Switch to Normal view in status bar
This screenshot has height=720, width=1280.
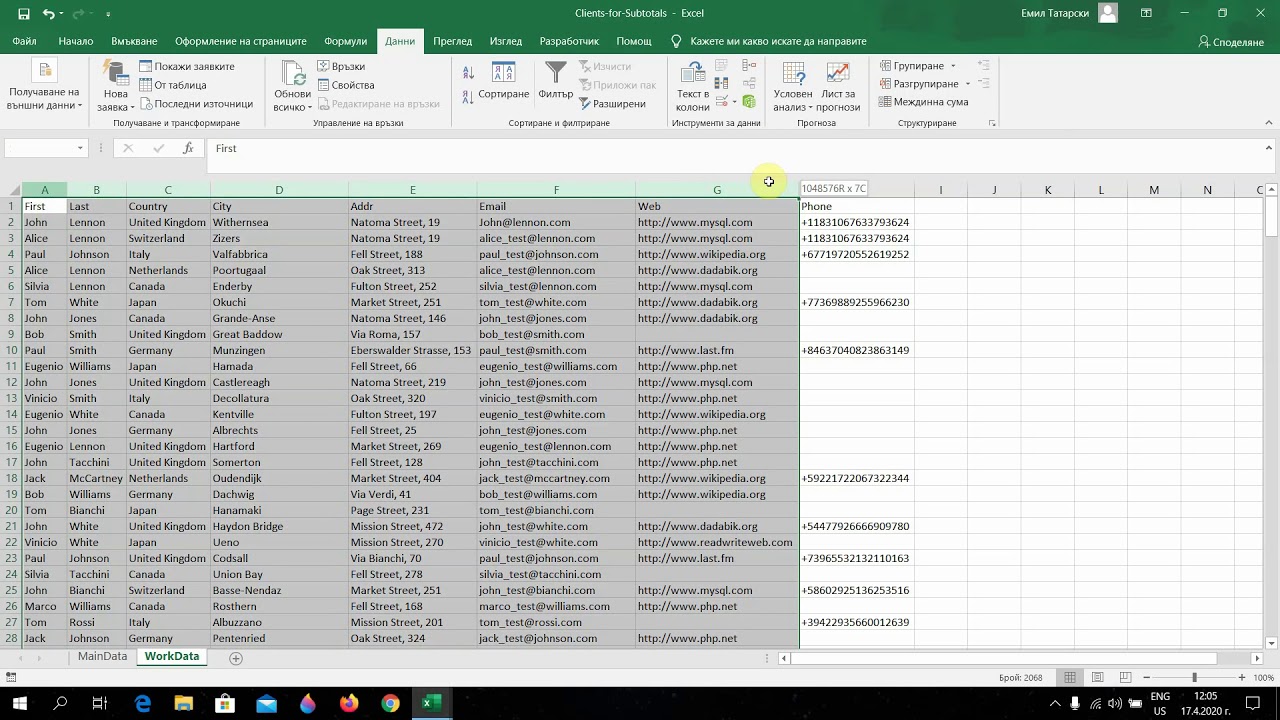(x=1070, y=678)
